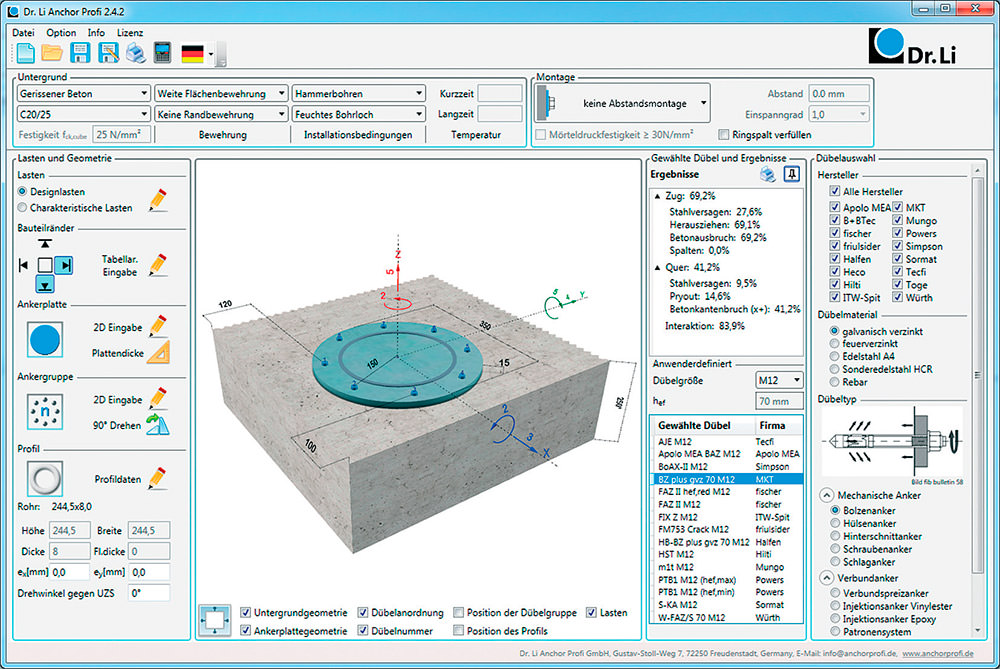Open the Keine Randbewehrung dropdown

221,114
